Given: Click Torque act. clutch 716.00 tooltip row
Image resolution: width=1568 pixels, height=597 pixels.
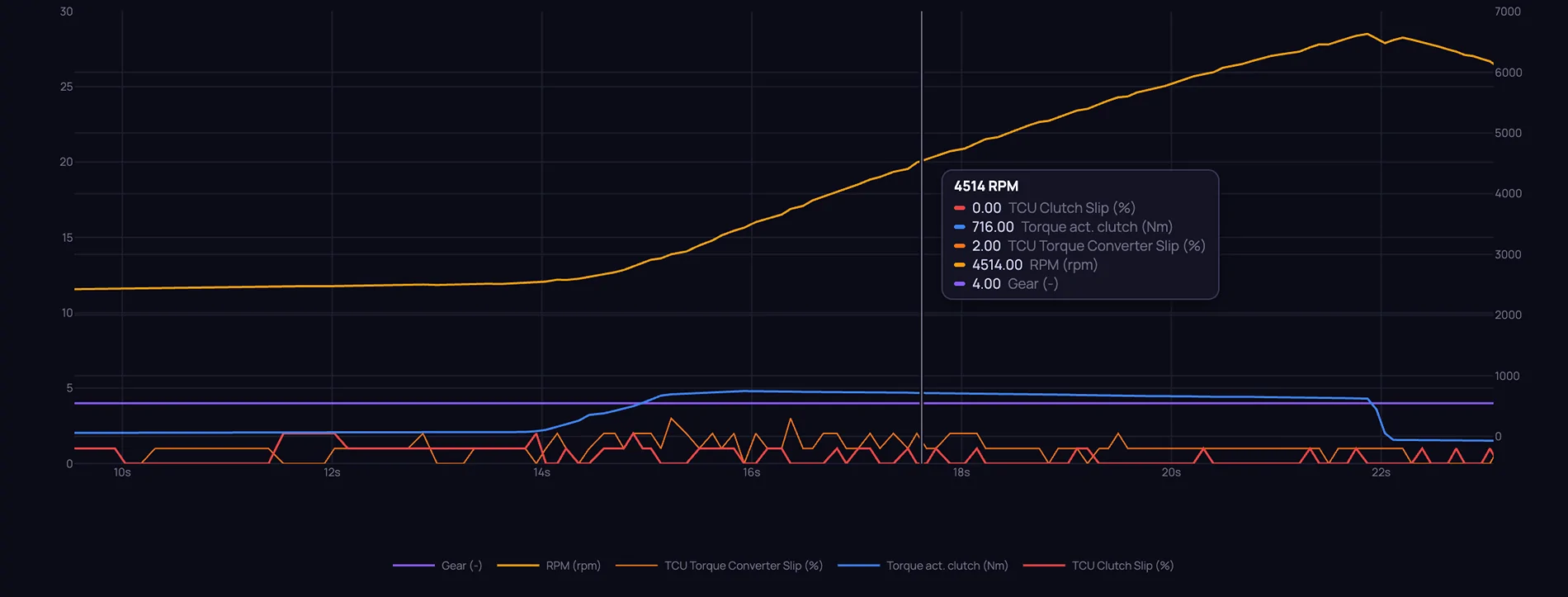Looking at the screenshot, I should click(x=1063, y=227).
